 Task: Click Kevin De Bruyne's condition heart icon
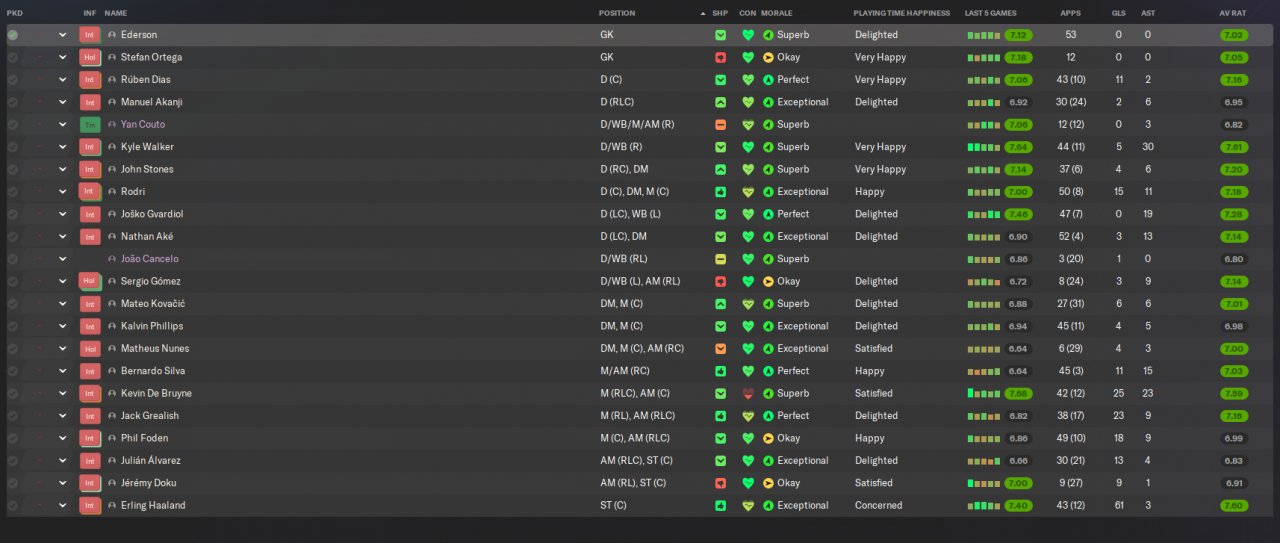[x=747, y=393]
